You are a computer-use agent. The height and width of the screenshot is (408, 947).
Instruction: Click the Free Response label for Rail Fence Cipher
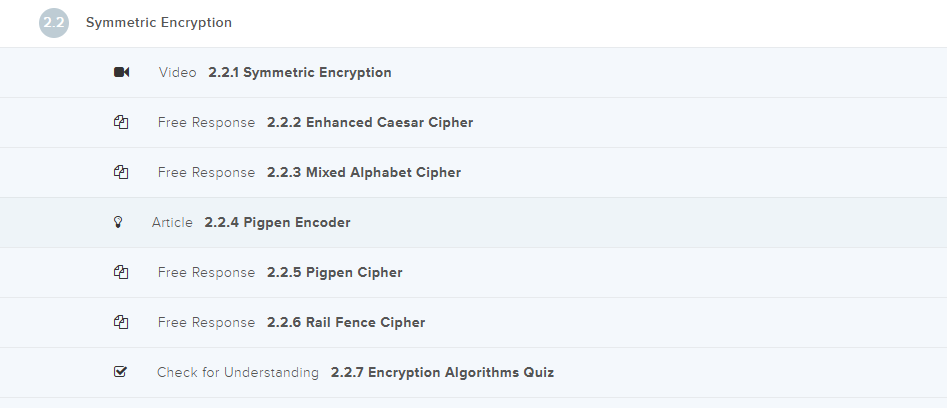pyautogui.click(x=206, y=322)
